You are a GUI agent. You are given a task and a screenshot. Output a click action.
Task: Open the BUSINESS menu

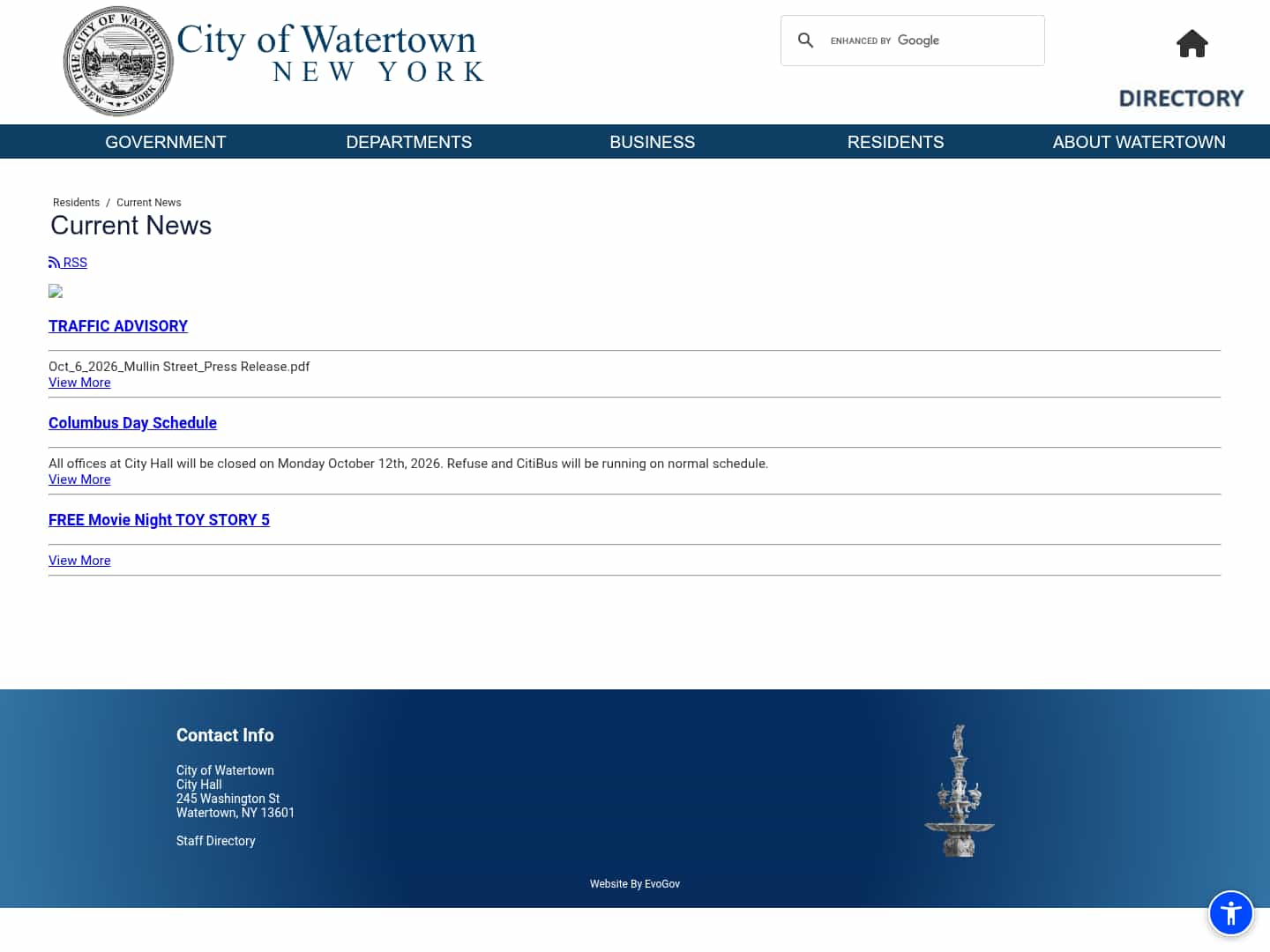tap(653, 142)
